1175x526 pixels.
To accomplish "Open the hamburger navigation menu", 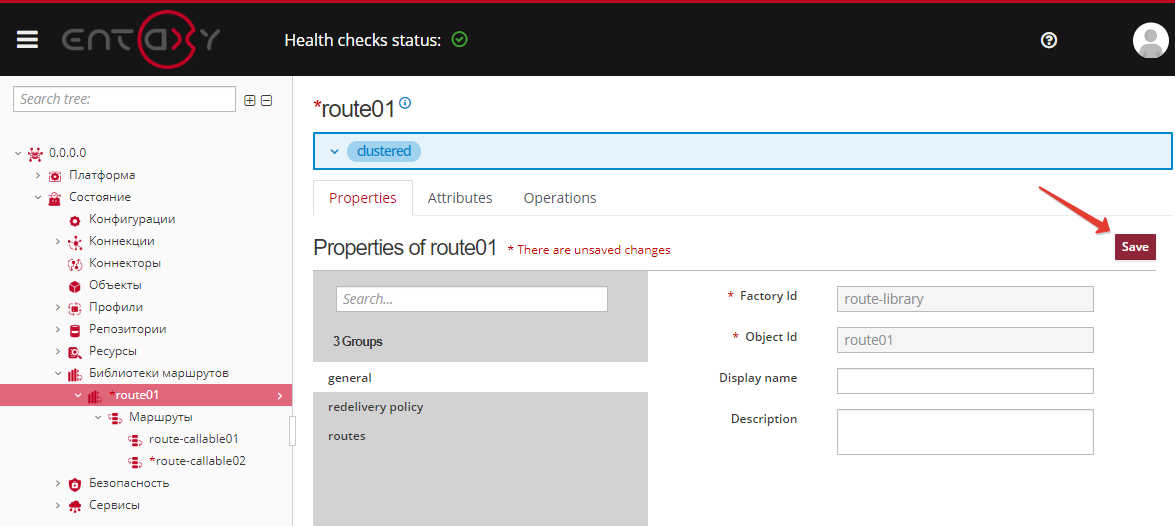I will 27,39.
